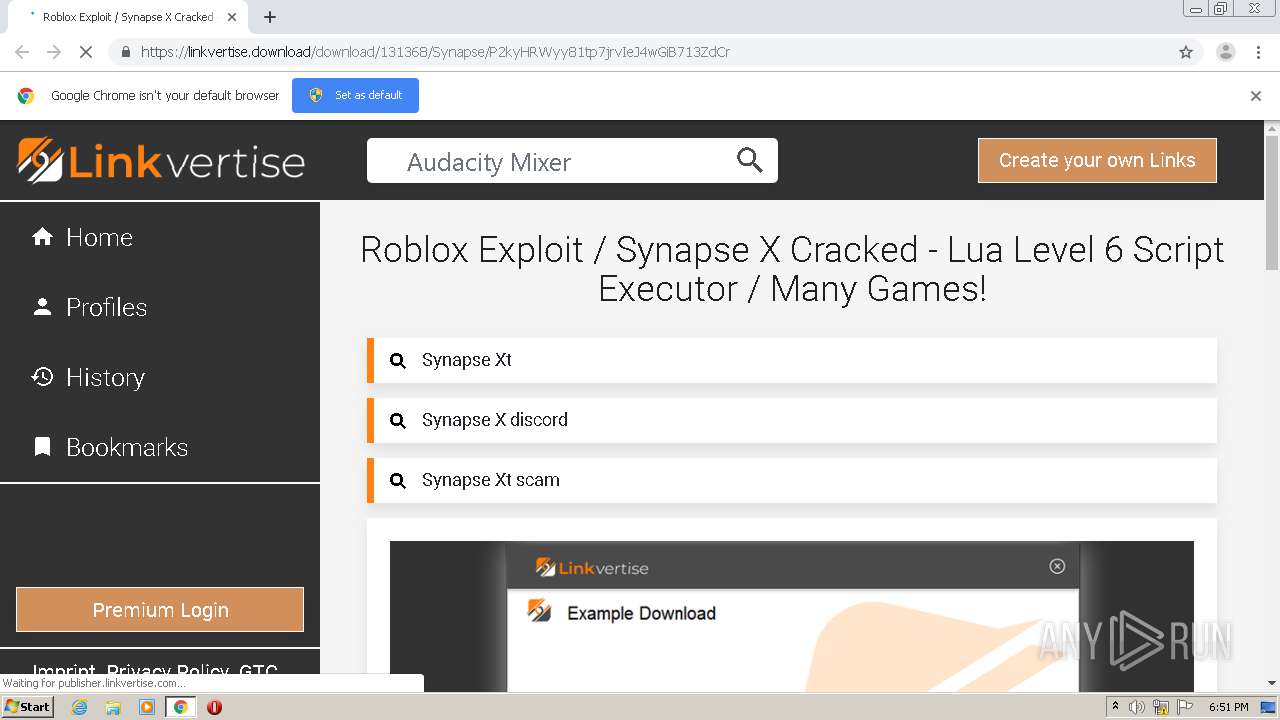This screenshot has height=720, width=1280.
Task: Click the Home house icon
Action: coord(42,237)
